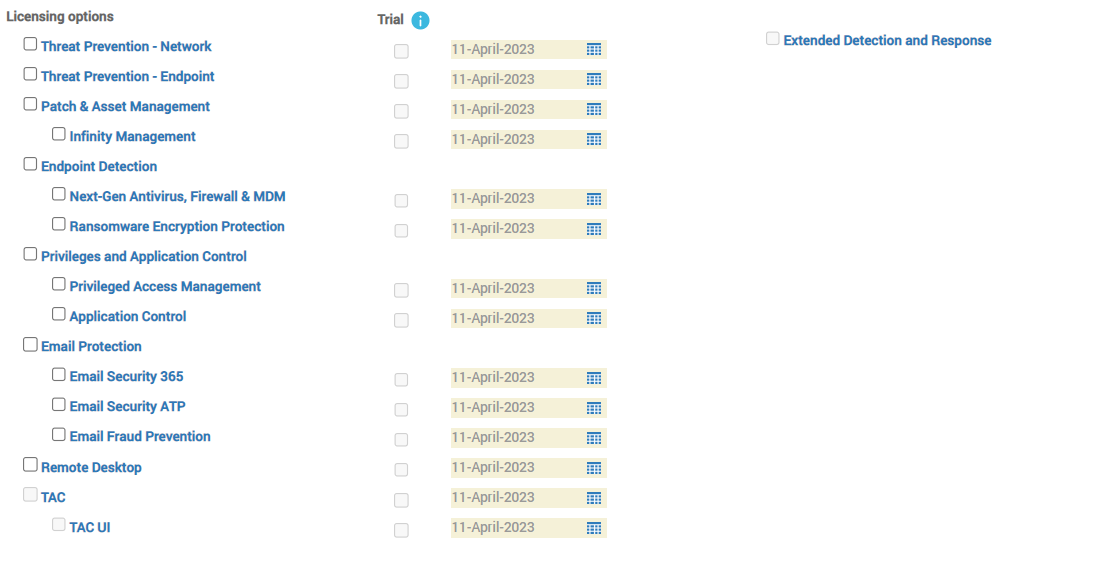Click the Email Protection label link
This screenshot has width=1111, height=578.
point(91,346)
